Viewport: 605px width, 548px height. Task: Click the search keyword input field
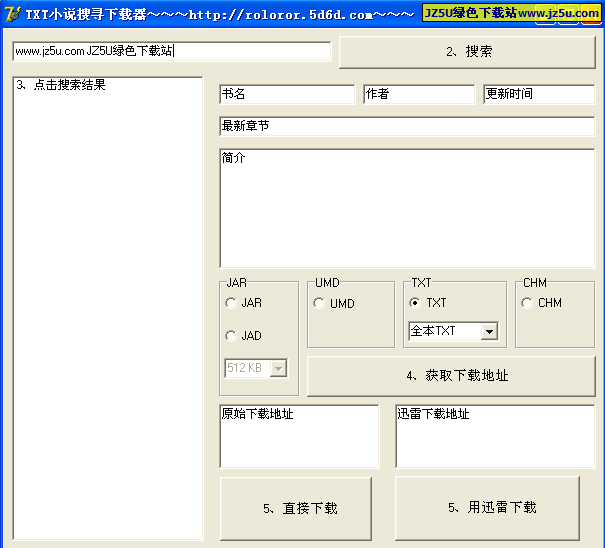tap(172, 51)
